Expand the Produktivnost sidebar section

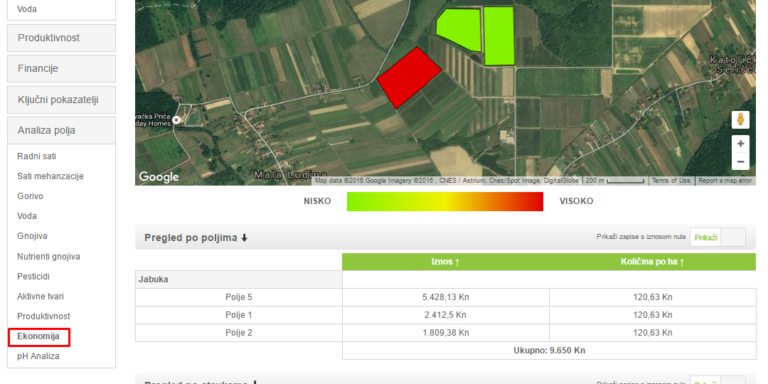[x=61, y=38]
